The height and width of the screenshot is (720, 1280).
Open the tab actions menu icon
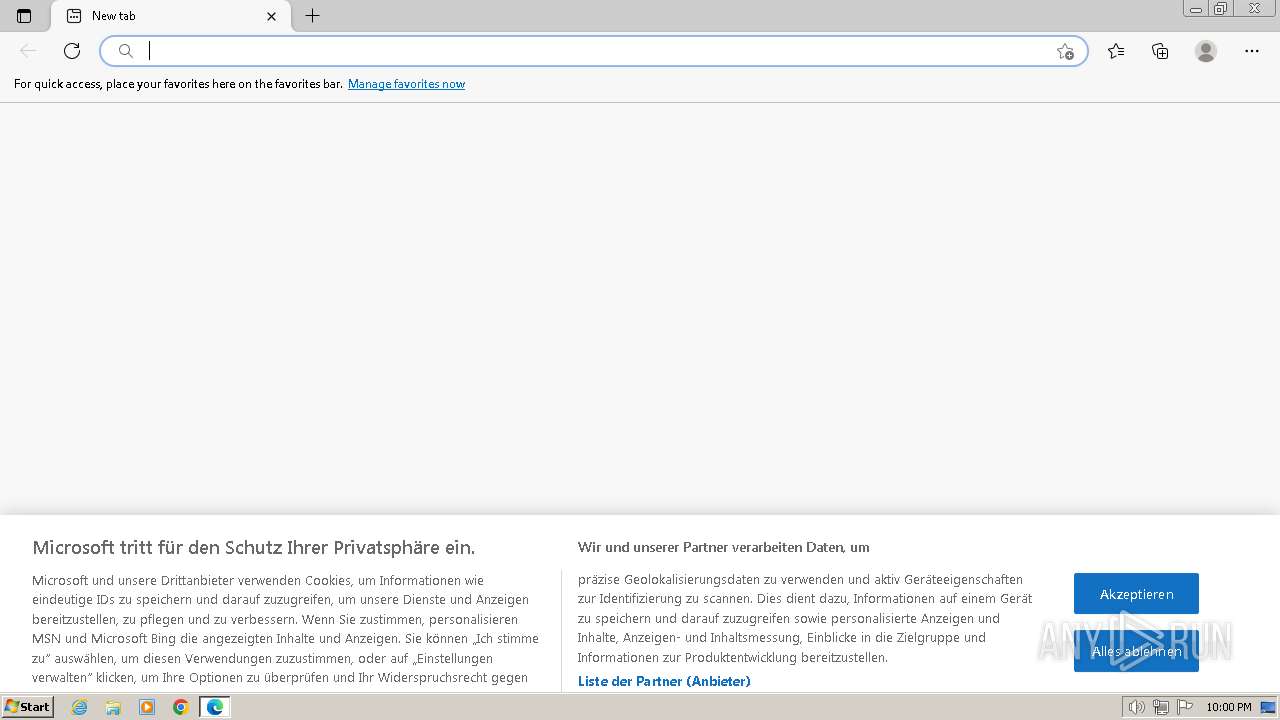tap(24, 16)
